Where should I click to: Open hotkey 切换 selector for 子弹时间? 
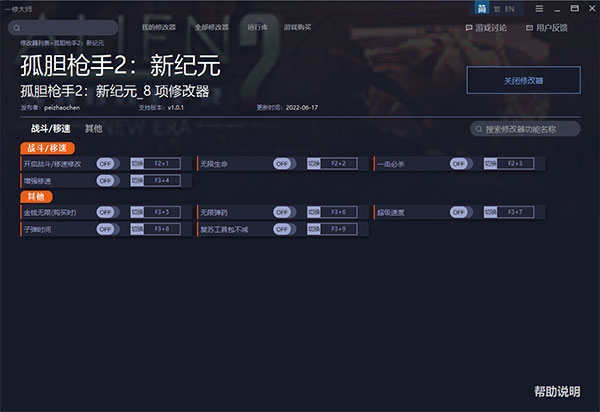coord(138,229)
